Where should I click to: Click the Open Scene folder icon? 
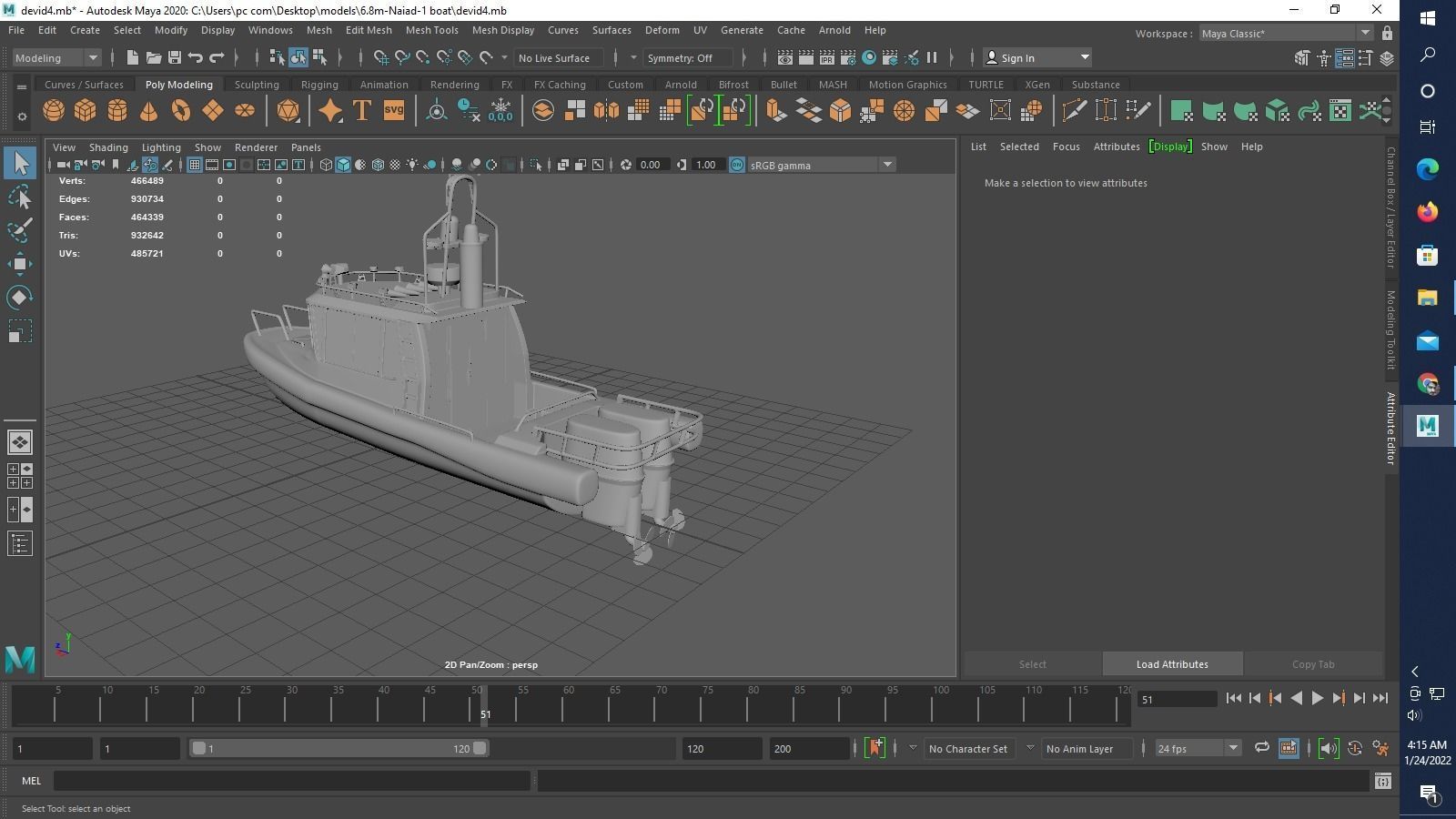click(154, 57)
